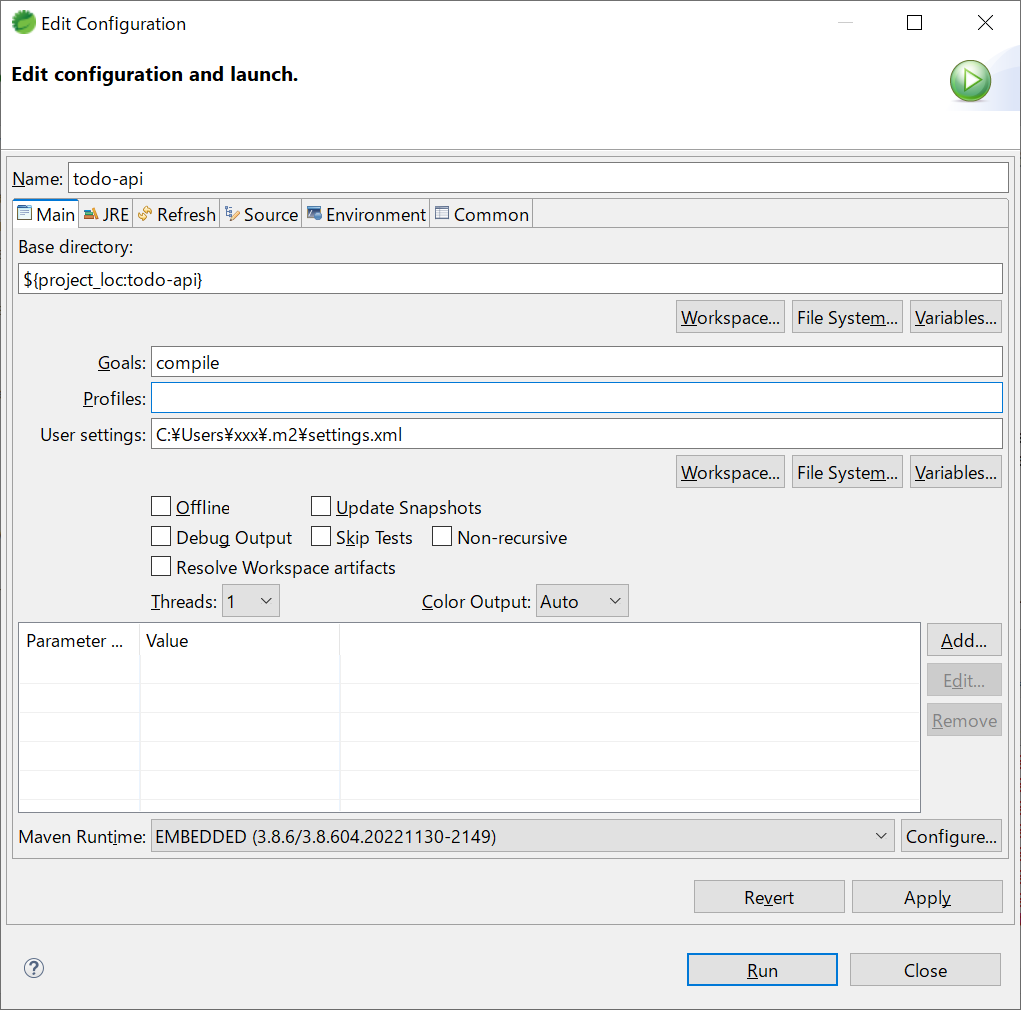This screenshot has width=1021, height=1010.
Task: Click into the Profiles text field
Action: (576, 398)
